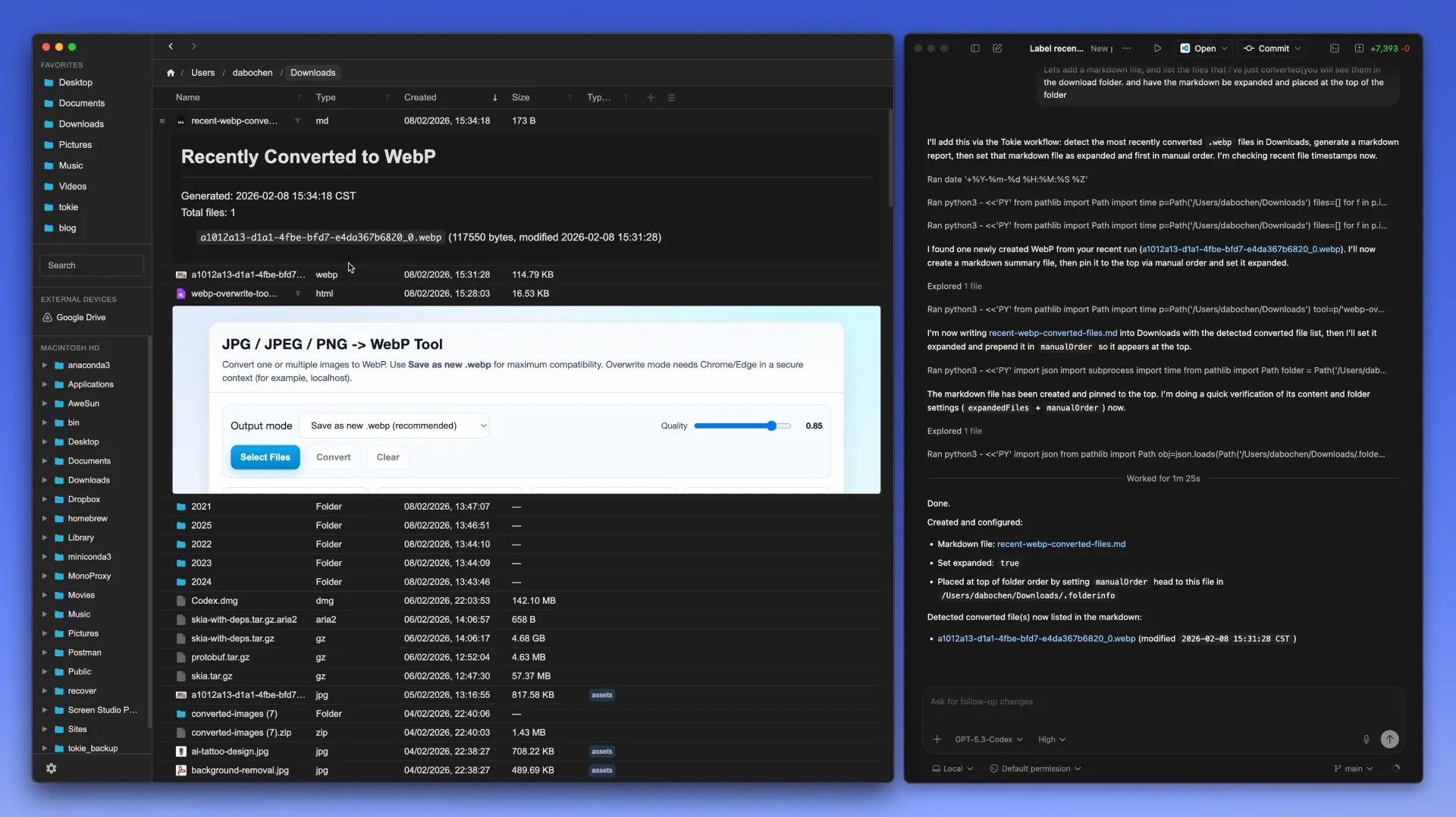Open the terminal panel in Codex
Image resolution: width=1456 pixels, height=817 pixels.
(x=1335, y=48)
